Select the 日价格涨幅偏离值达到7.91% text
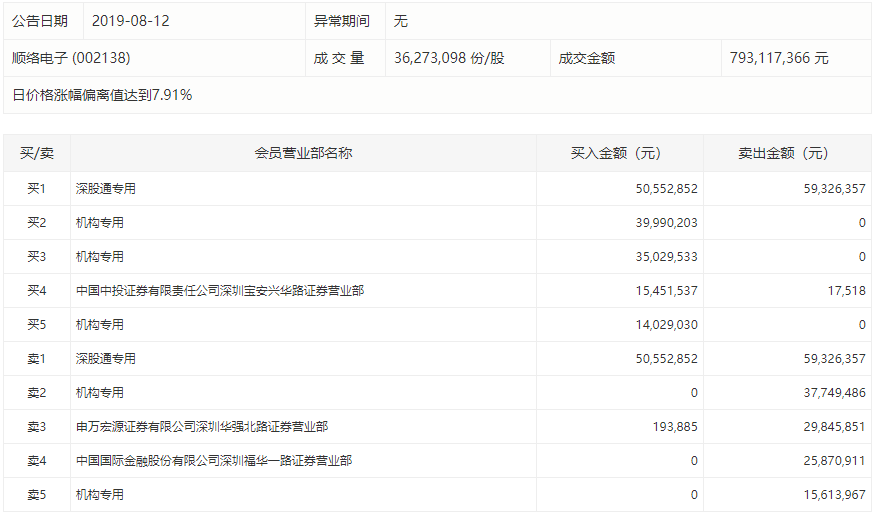This screenshot has height=516, width=876. coord(102,95)
